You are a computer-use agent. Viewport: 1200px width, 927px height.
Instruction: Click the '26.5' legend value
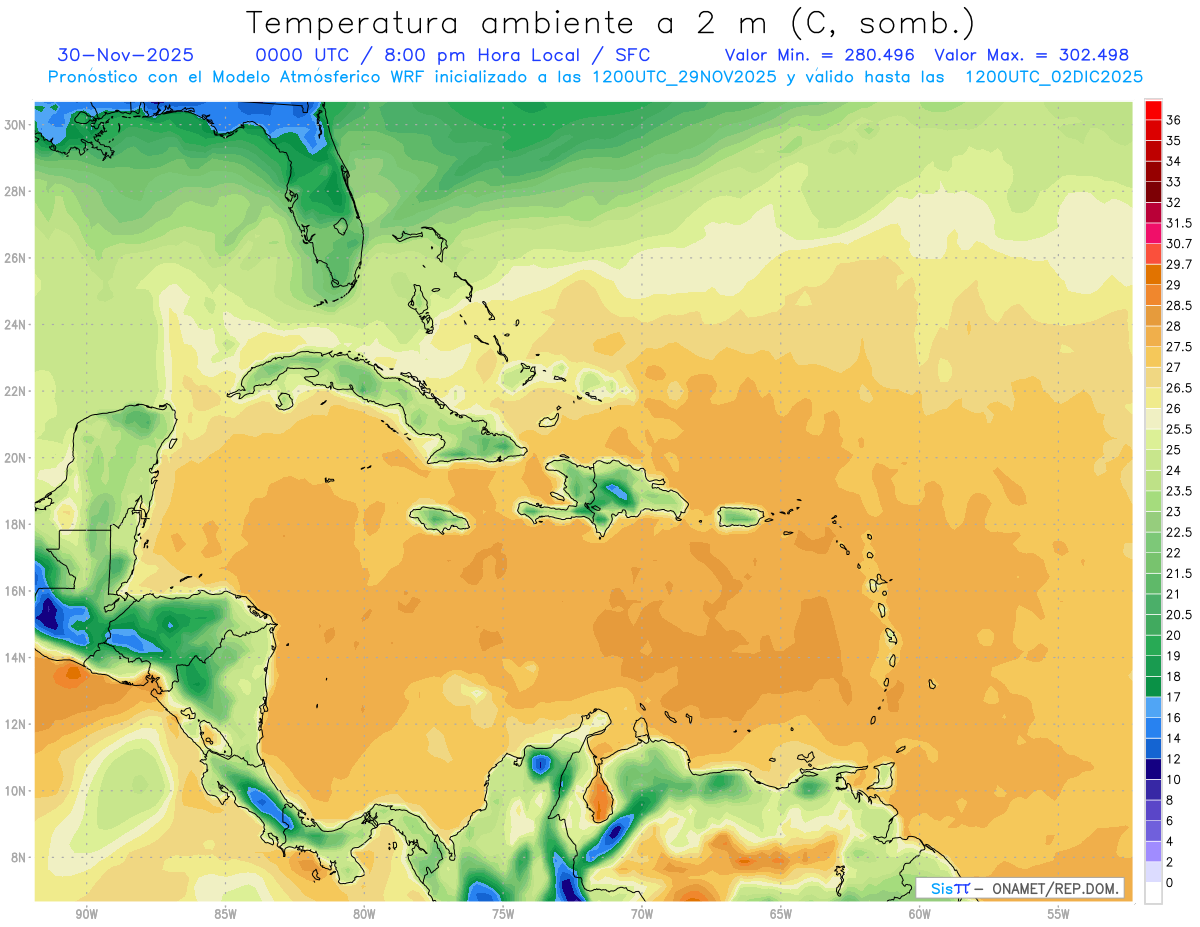pos(1179,388)
